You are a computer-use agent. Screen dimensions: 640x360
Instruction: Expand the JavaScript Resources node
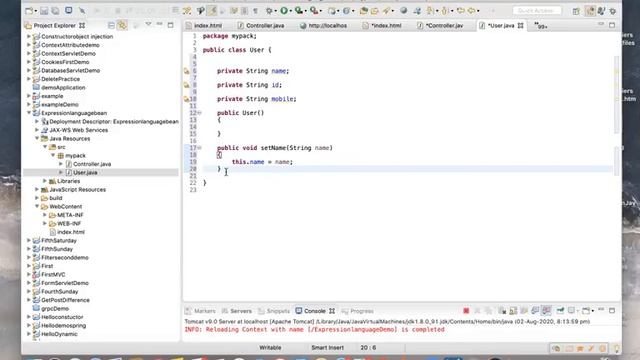coord(37,189)
